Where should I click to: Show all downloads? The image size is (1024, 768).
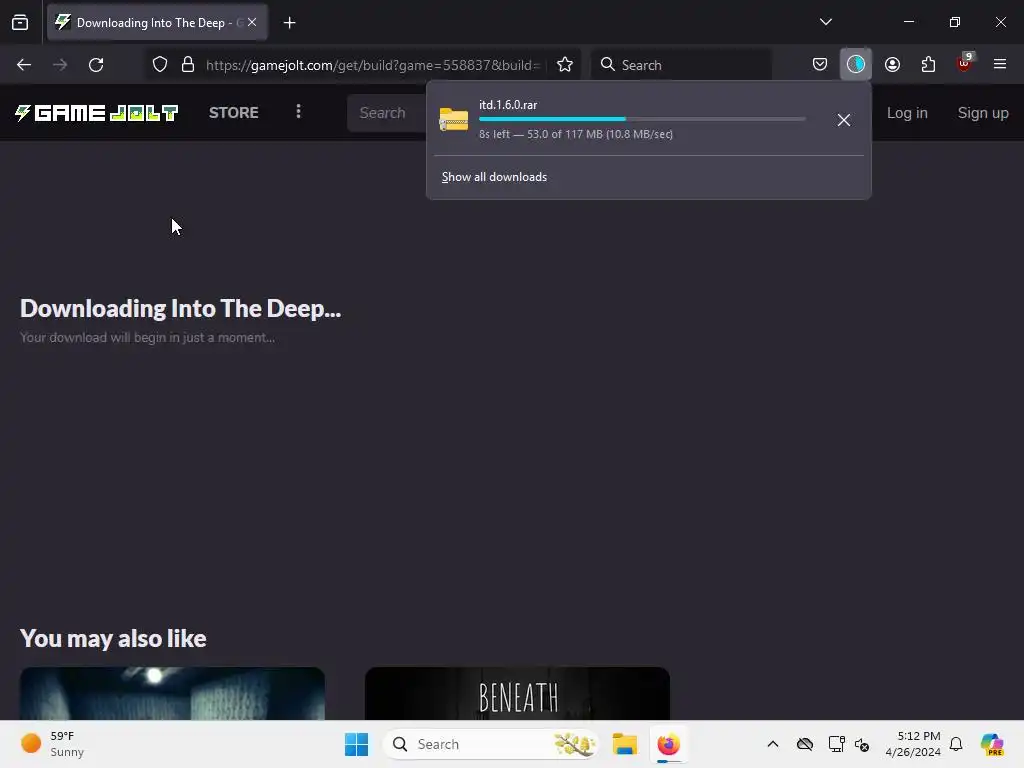[x=494, y=177]
